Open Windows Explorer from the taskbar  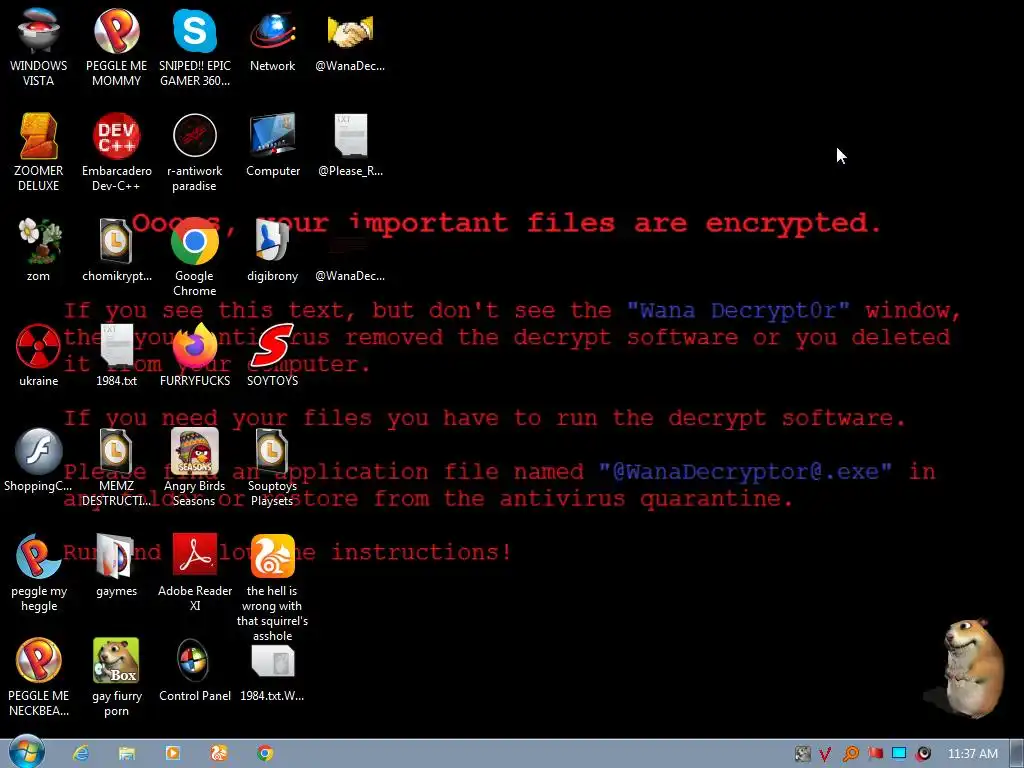127,753
